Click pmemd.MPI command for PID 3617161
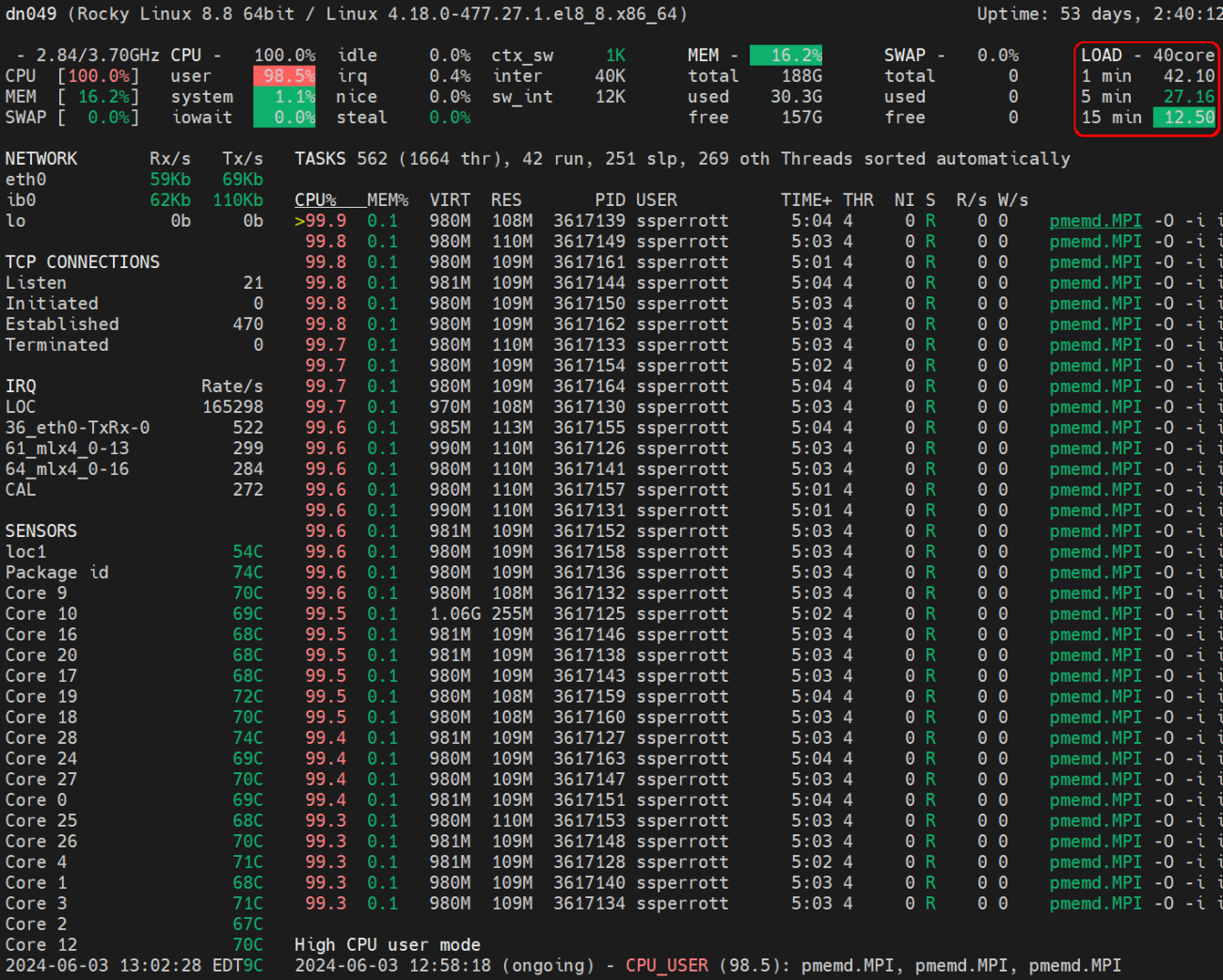This screenshot has height=980, width=1223. (x=1096, y=262)
